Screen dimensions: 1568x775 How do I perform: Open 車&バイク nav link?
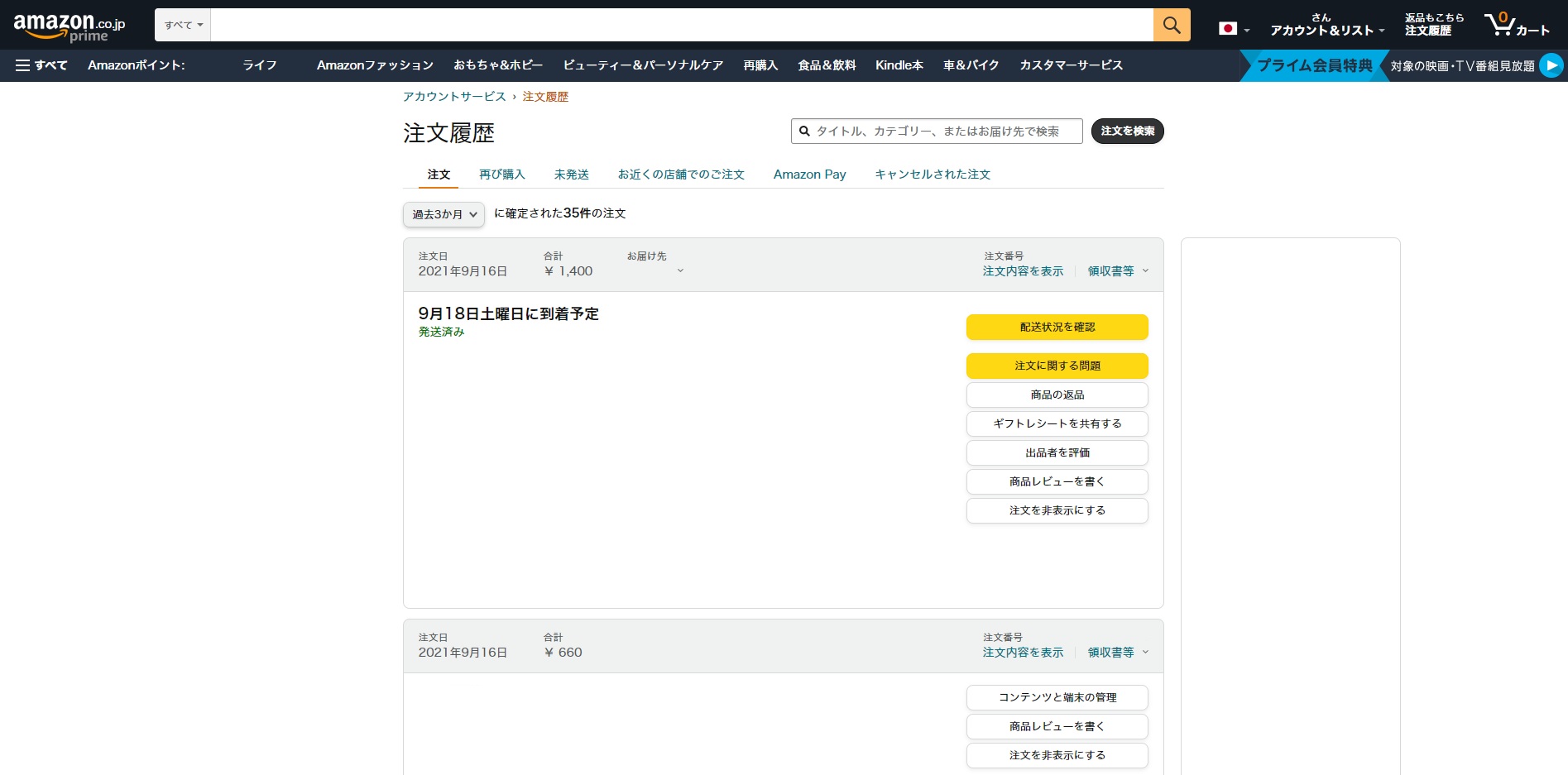(971, 65)
